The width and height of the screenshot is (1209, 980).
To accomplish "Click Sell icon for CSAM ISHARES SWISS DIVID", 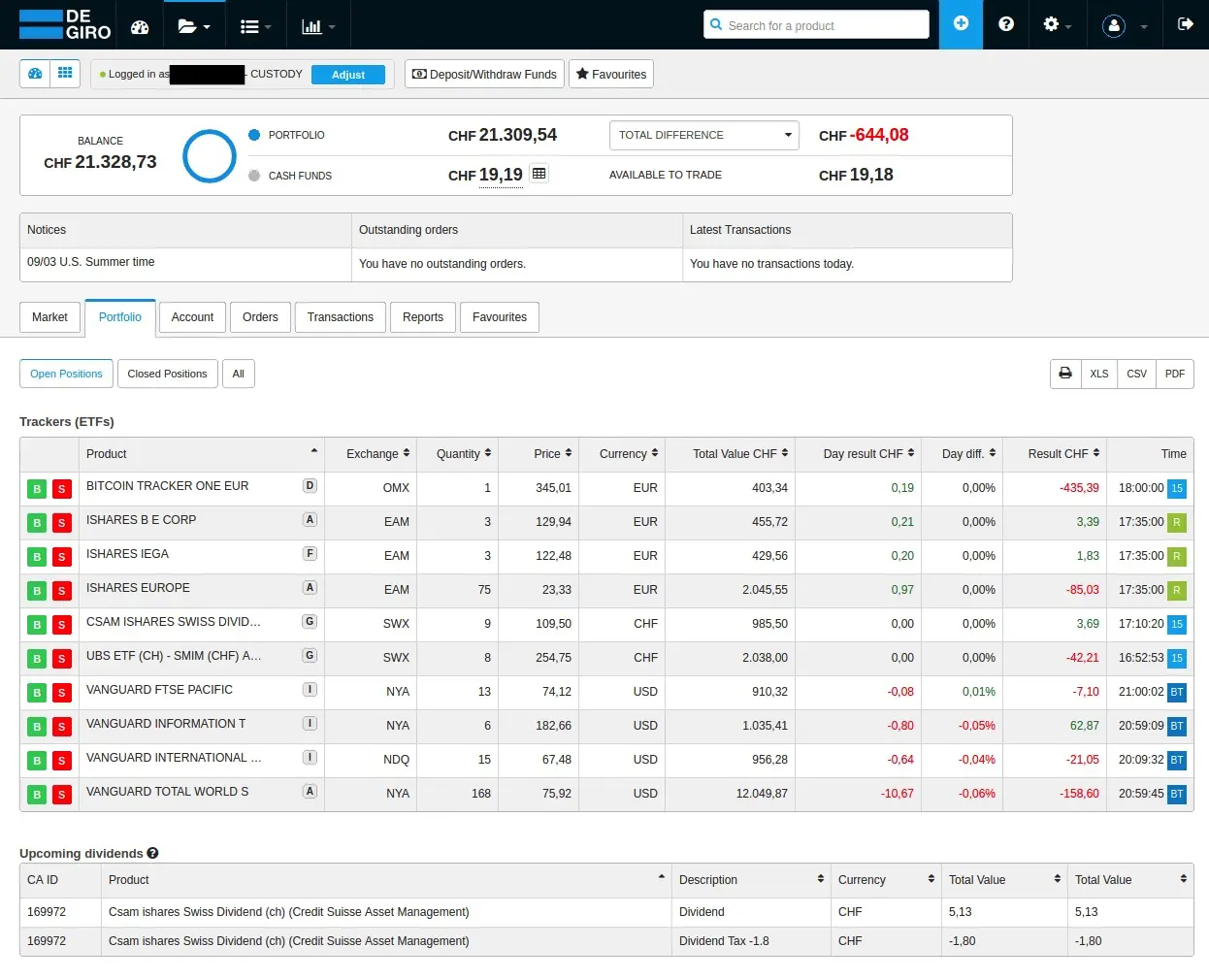I will (61, 625).
